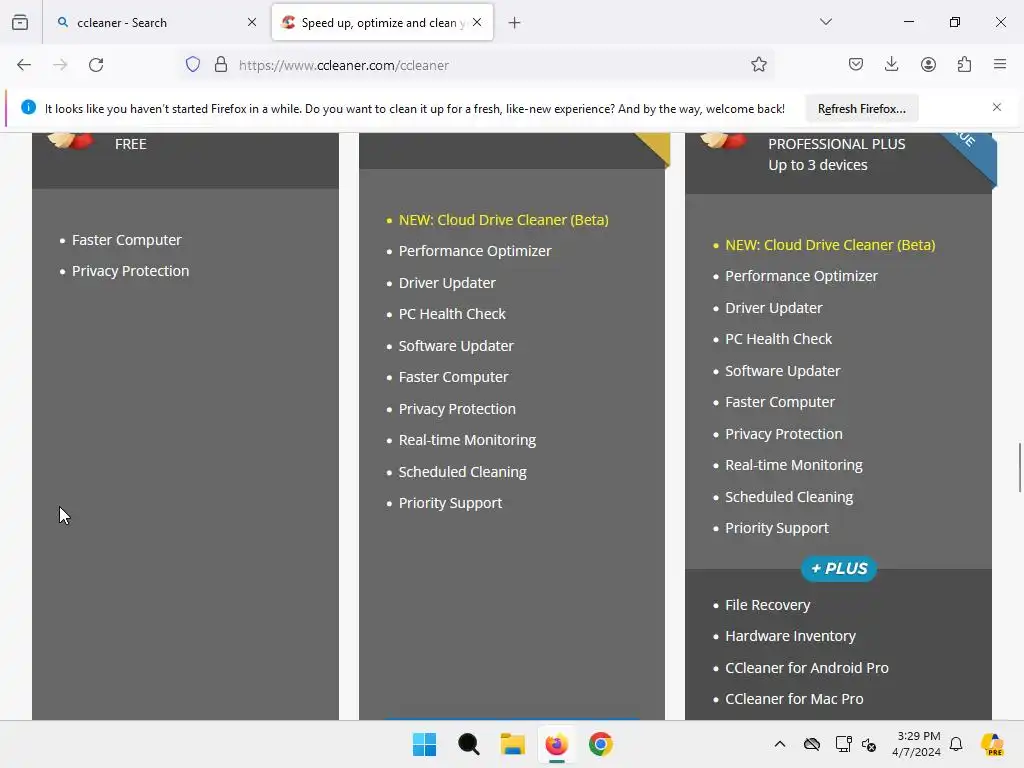Bookmark this page with the star
This screenshot has height=768, width=1024.
pos(758,65)
